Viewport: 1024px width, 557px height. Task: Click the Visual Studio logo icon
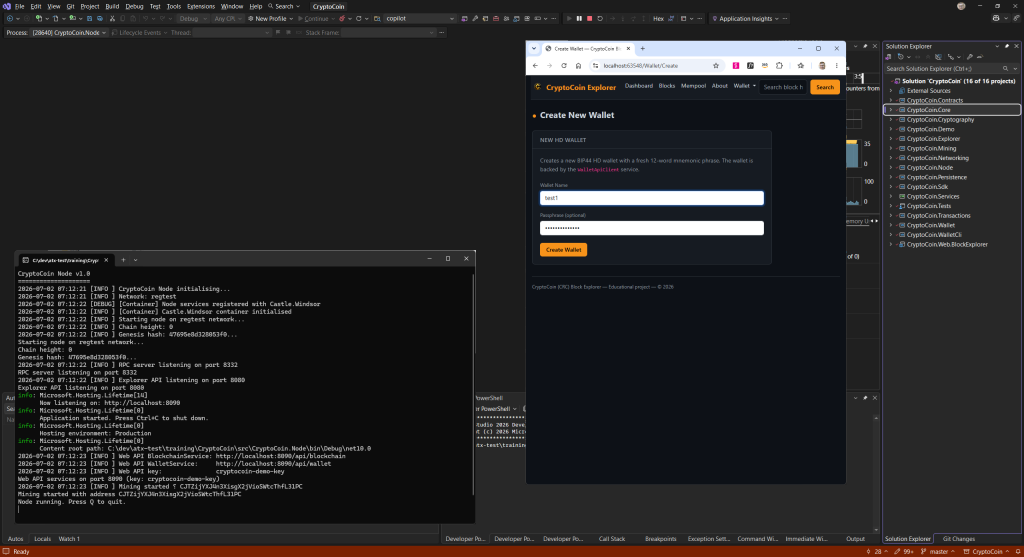point(7,6)
